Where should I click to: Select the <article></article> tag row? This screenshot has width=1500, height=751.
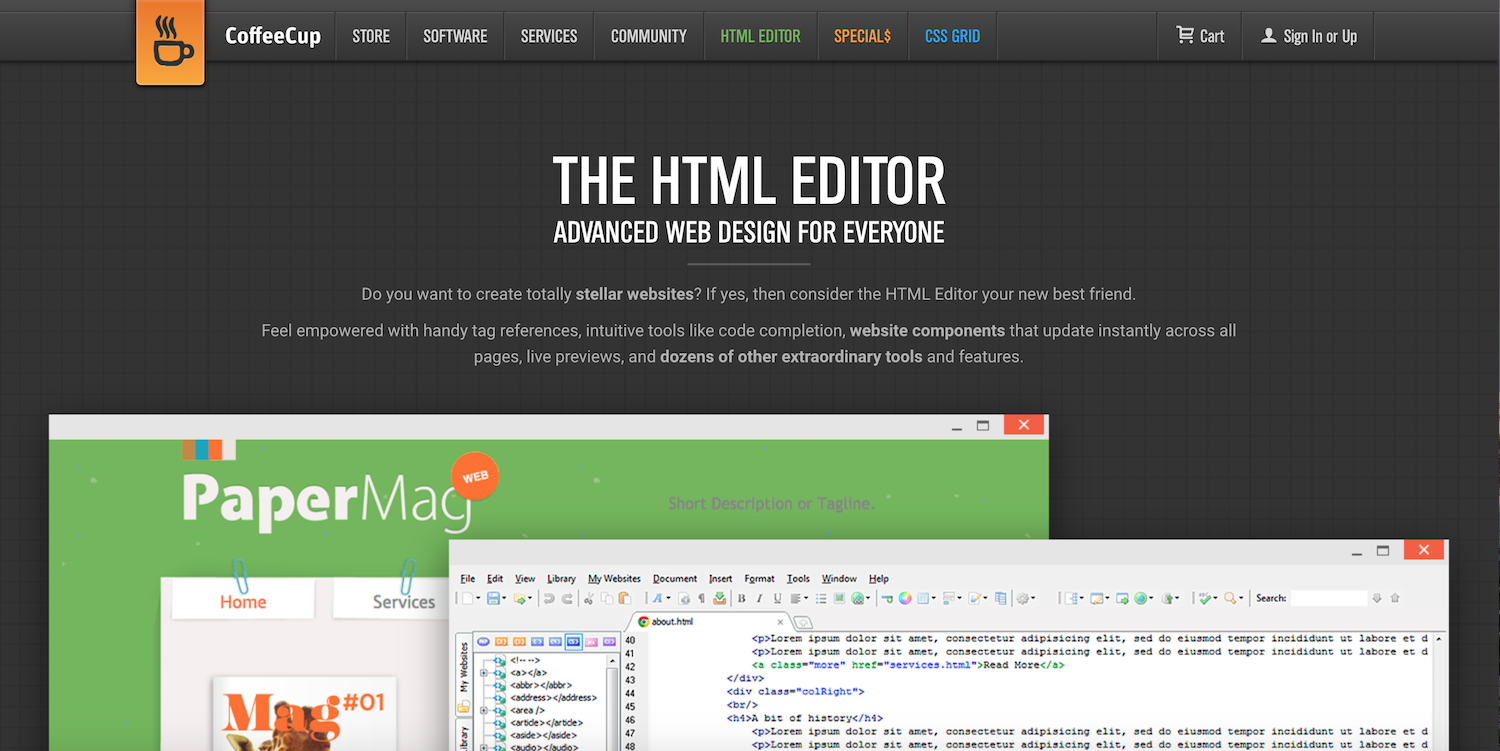pos(546,722)
